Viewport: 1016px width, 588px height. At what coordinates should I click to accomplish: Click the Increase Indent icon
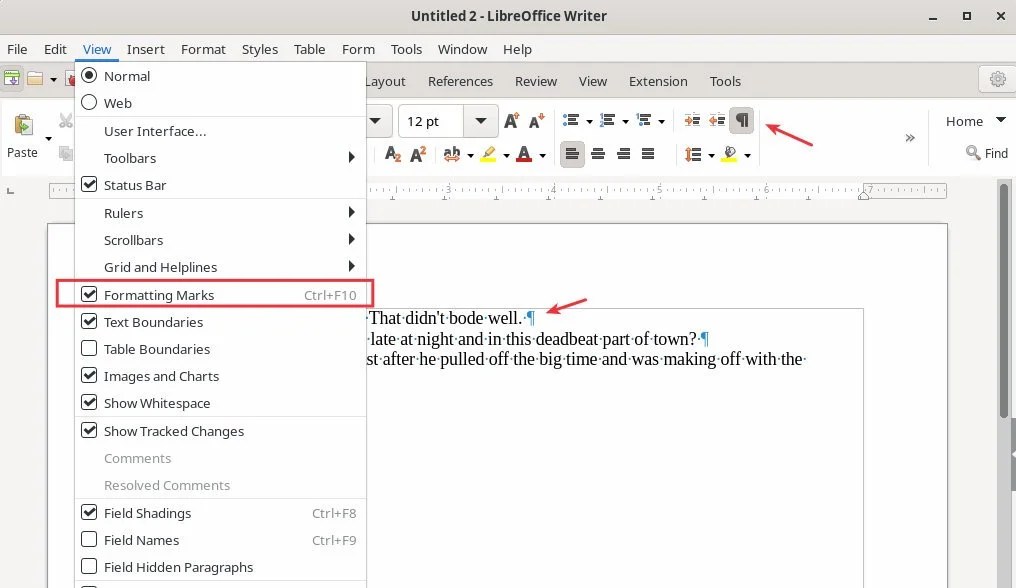point(692,120)
